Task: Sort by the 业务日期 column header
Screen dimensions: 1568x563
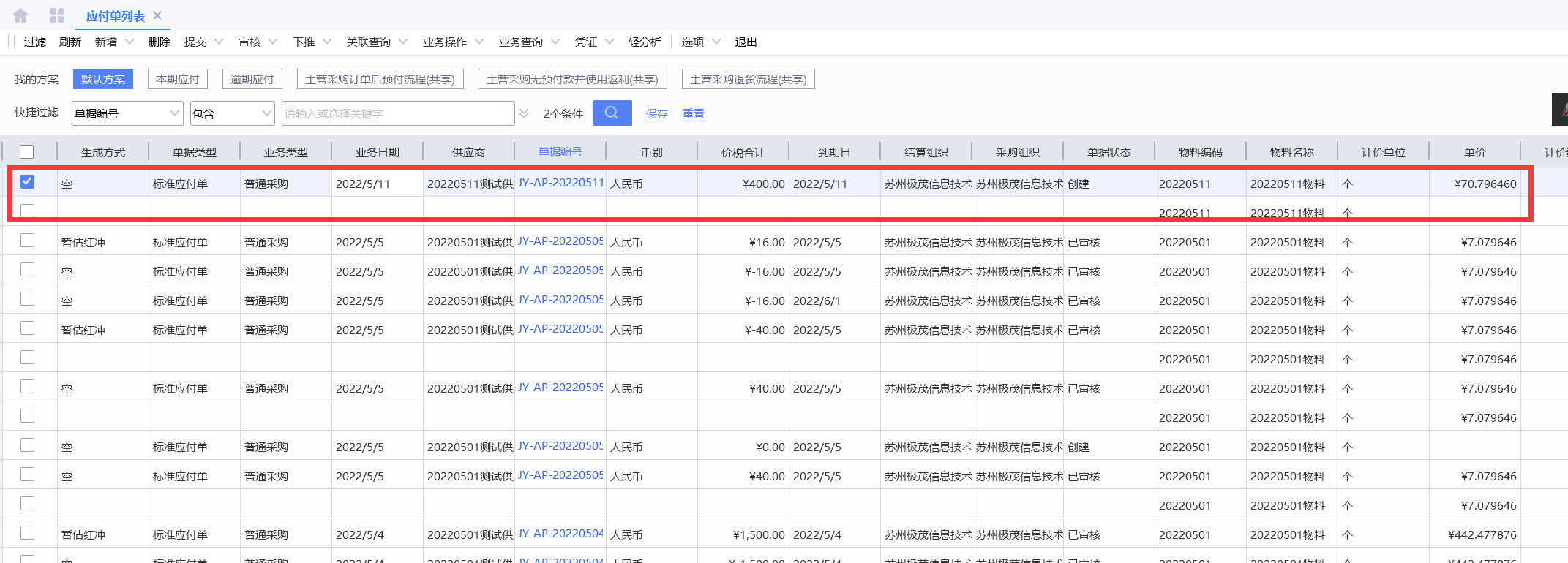Action: (378, 152)
